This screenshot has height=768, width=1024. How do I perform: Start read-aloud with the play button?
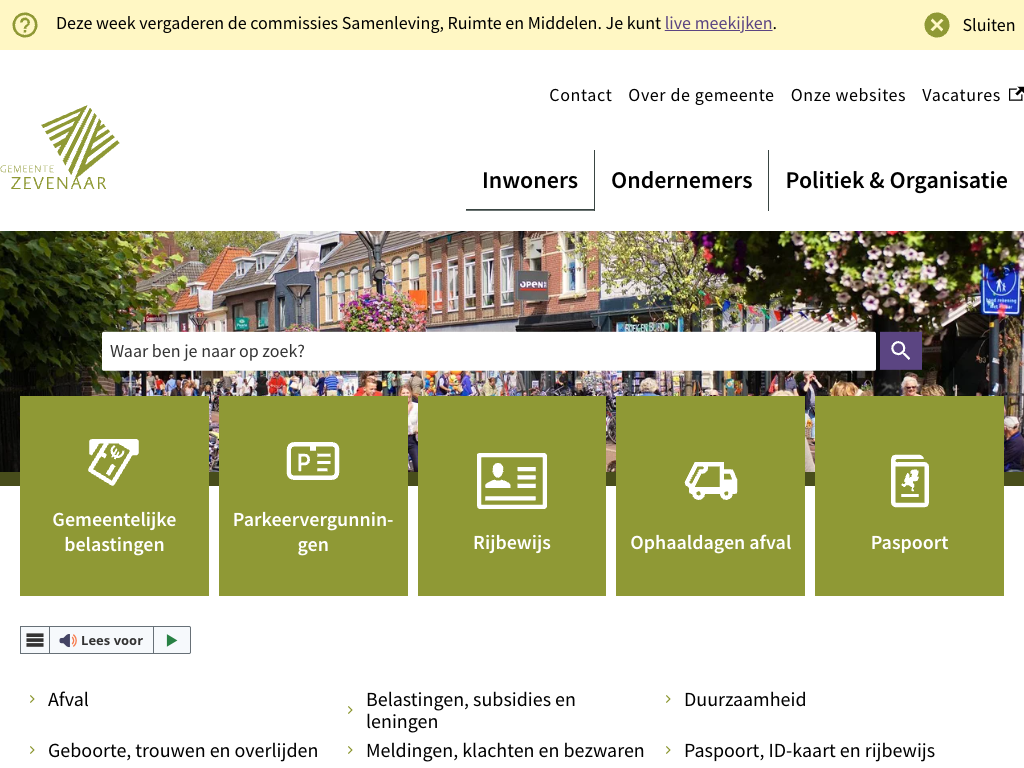pyautogui.click(x=172, y=640)
